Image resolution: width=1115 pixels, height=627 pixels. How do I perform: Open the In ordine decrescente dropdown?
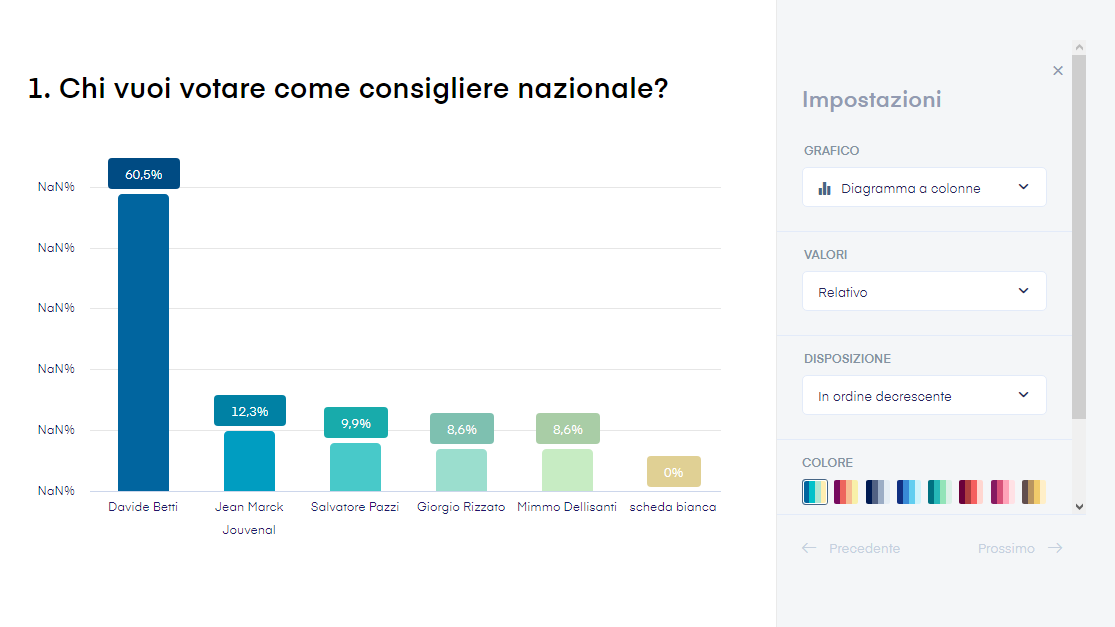click(924, 395)
